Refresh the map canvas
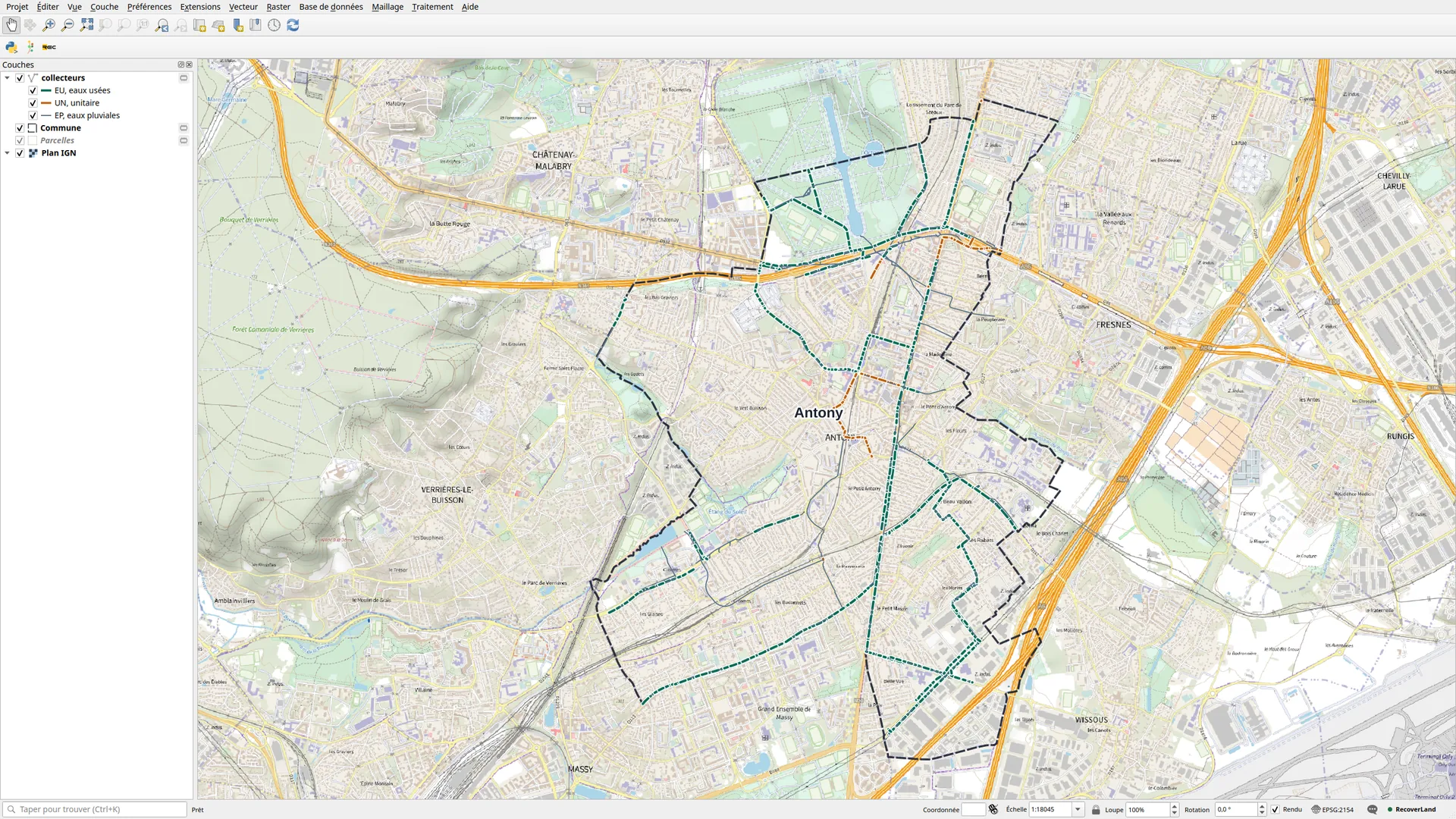Image resolution: width=1456 pixels, height=819 pixels. tap(293, 25)
